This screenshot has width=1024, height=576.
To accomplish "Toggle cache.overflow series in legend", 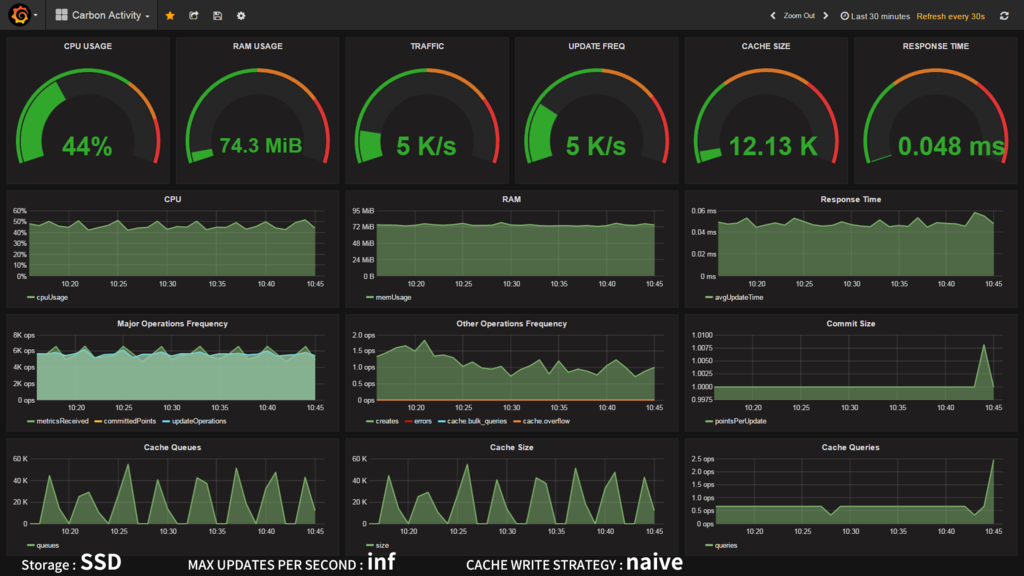I will [x=542, y=421].
